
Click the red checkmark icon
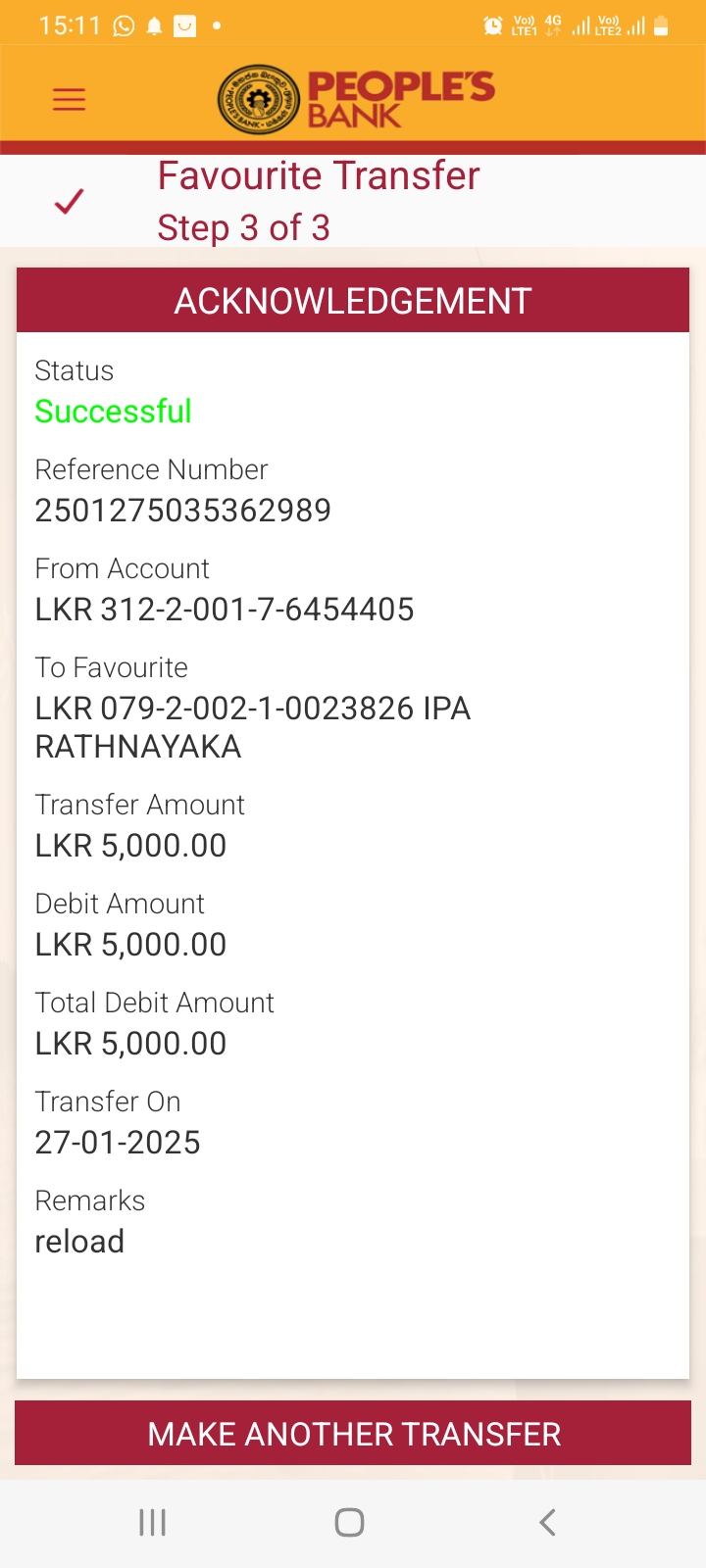click(69, 201)
